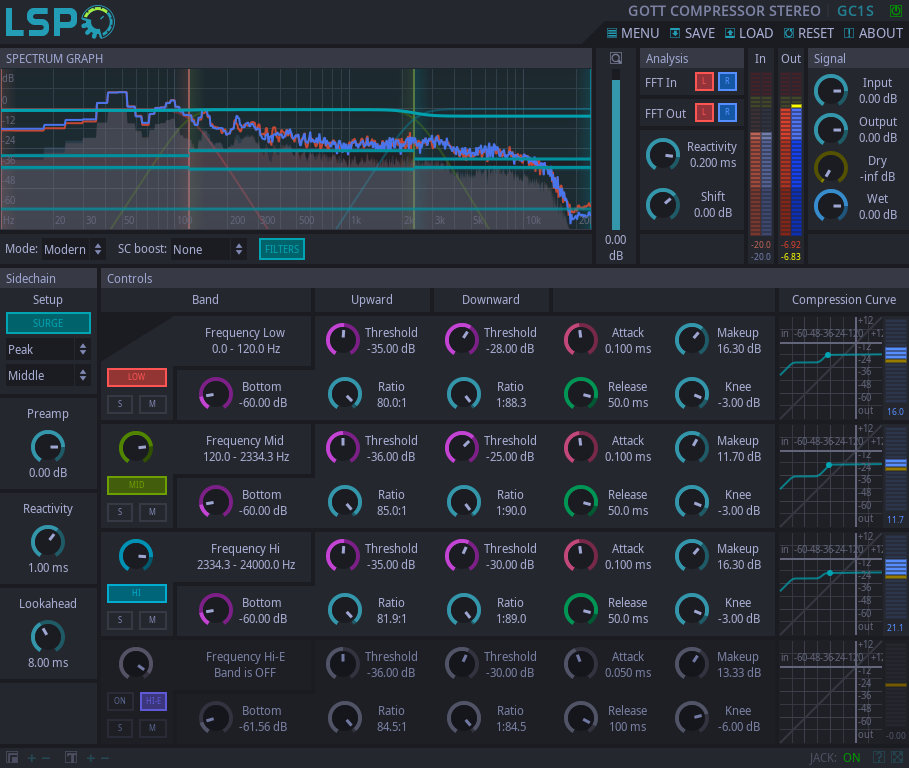Click the UI scaling icon in status bar

[12, 758]
